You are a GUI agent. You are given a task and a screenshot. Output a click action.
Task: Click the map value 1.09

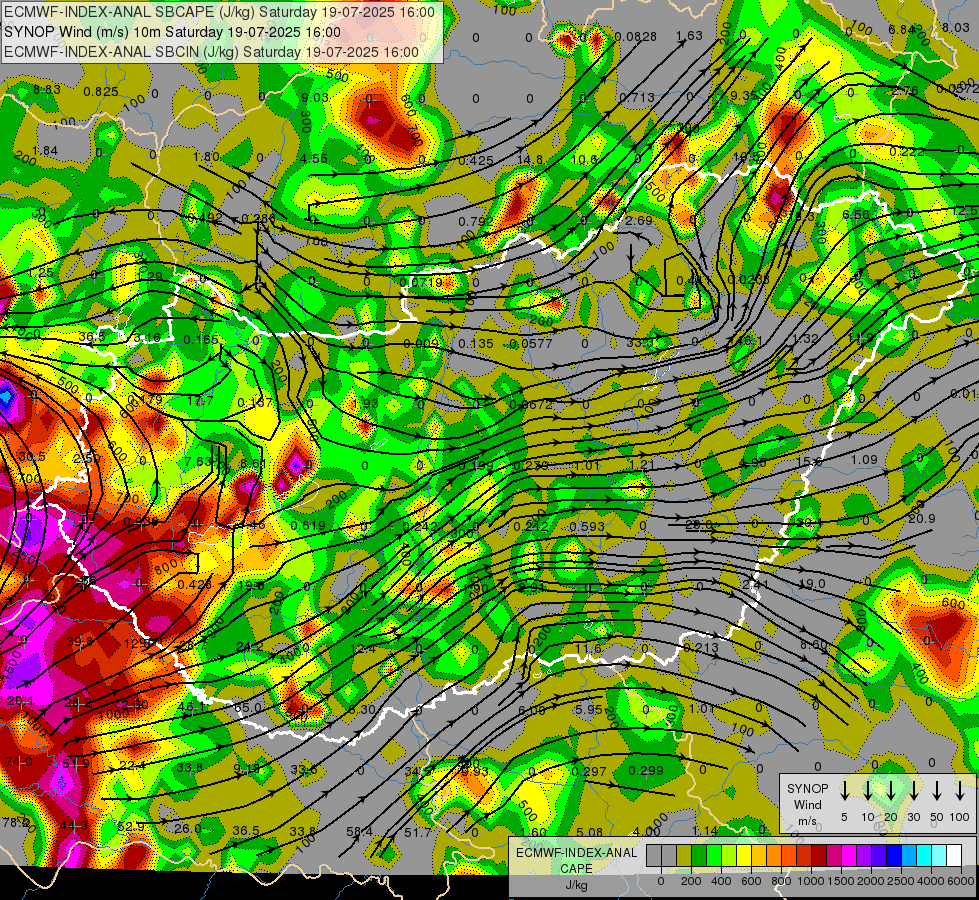coord(864,459)
